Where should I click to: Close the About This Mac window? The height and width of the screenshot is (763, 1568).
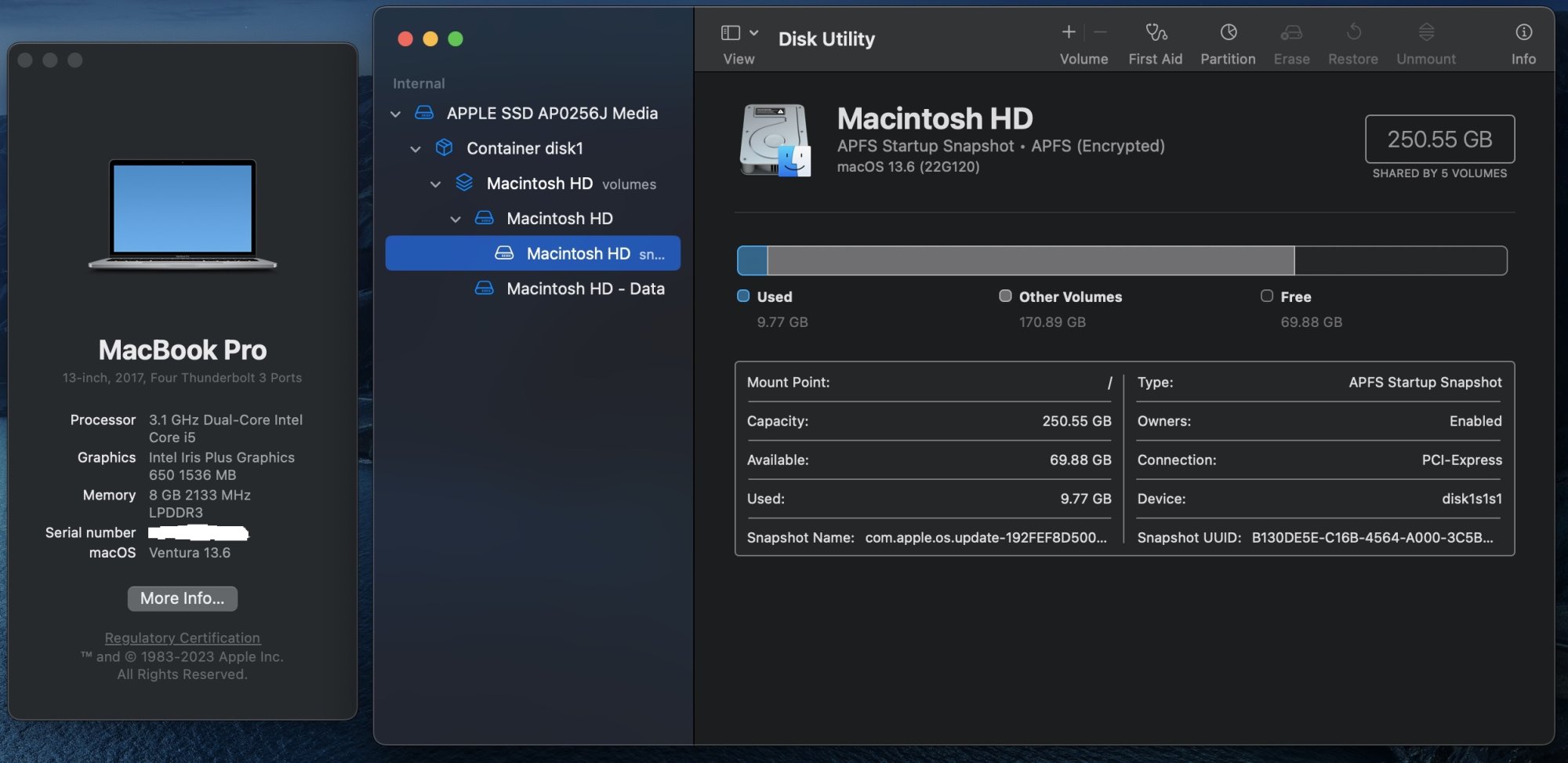coord(25,60)
